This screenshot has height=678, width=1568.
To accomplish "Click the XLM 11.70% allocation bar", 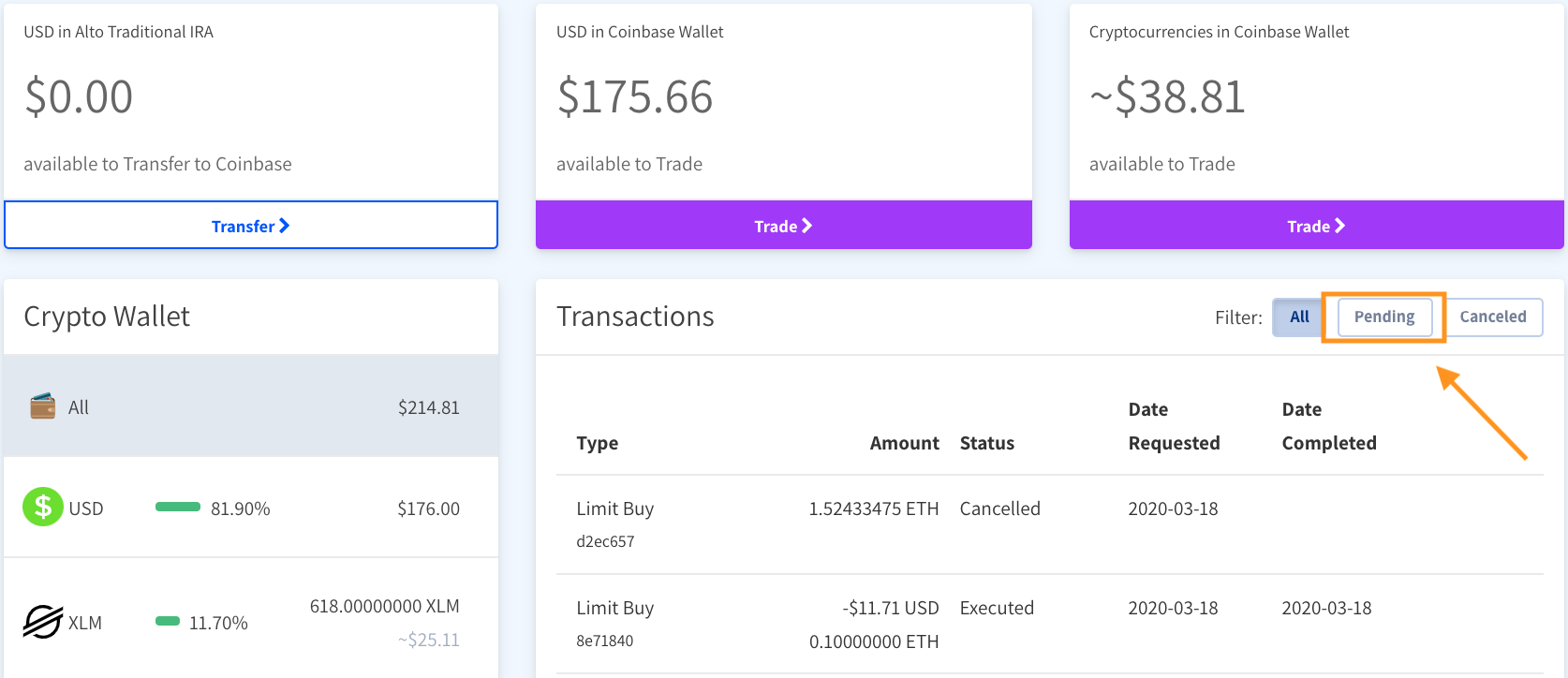I will coord(168,621).
